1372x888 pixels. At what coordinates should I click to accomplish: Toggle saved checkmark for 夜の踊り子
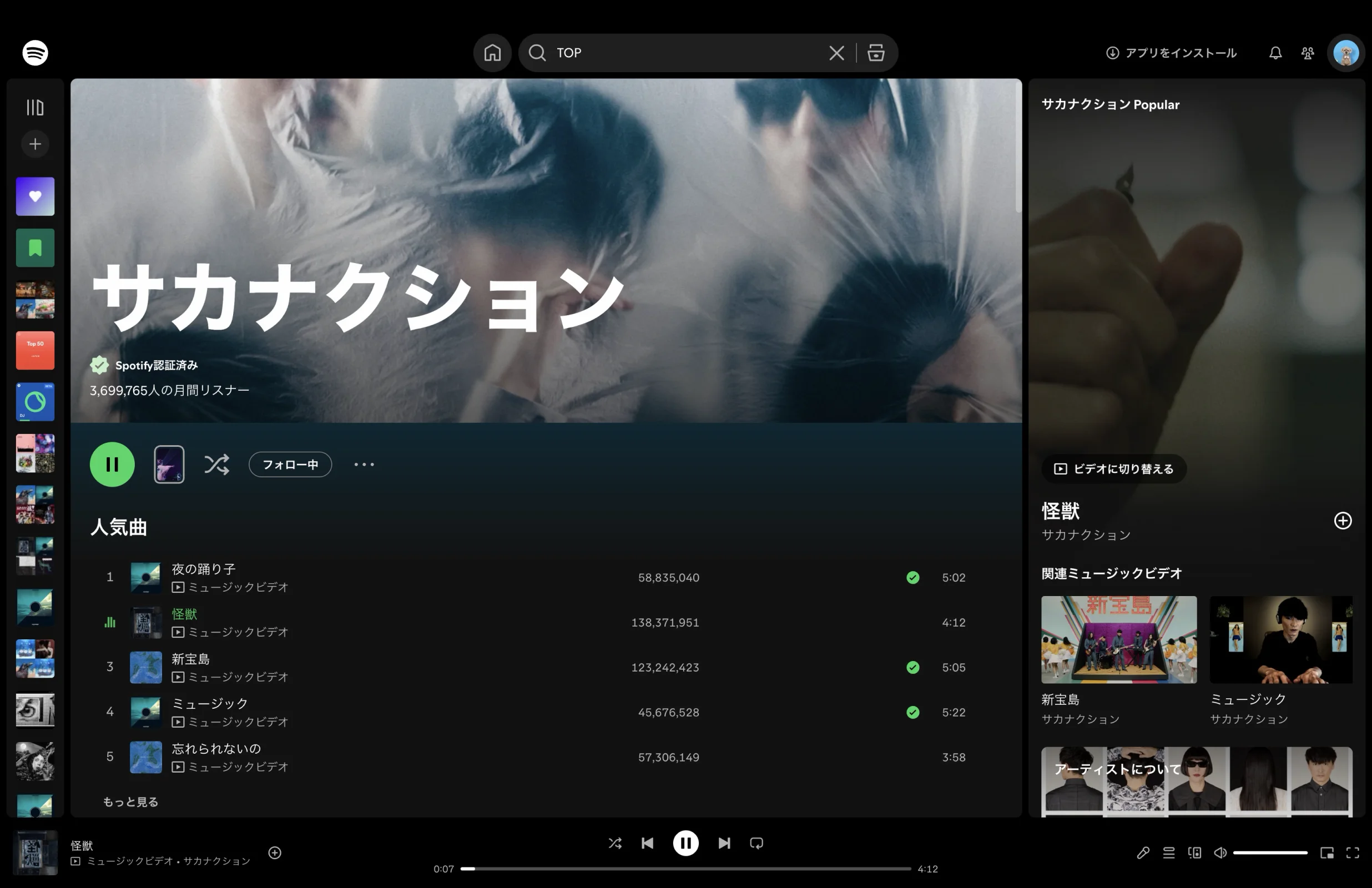[x=912, y=577]
